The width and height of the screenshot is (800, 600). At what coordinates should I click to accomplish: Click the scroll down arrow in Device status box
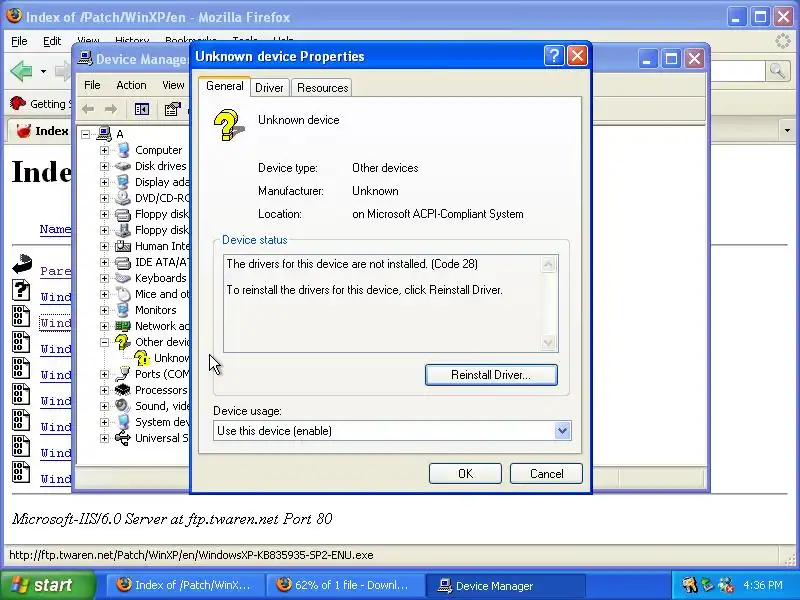pos(548,343)
